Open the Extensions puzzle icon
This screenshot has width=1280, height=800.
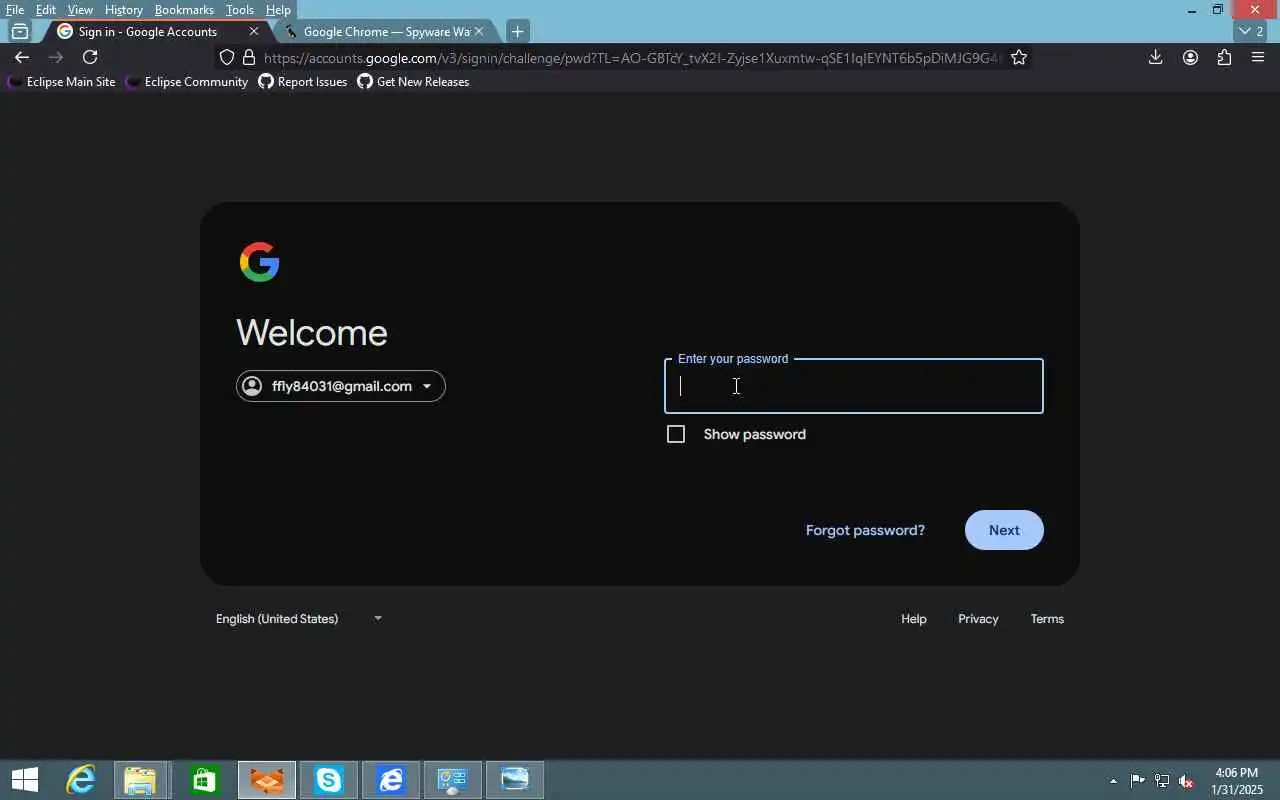(1224, 57)
